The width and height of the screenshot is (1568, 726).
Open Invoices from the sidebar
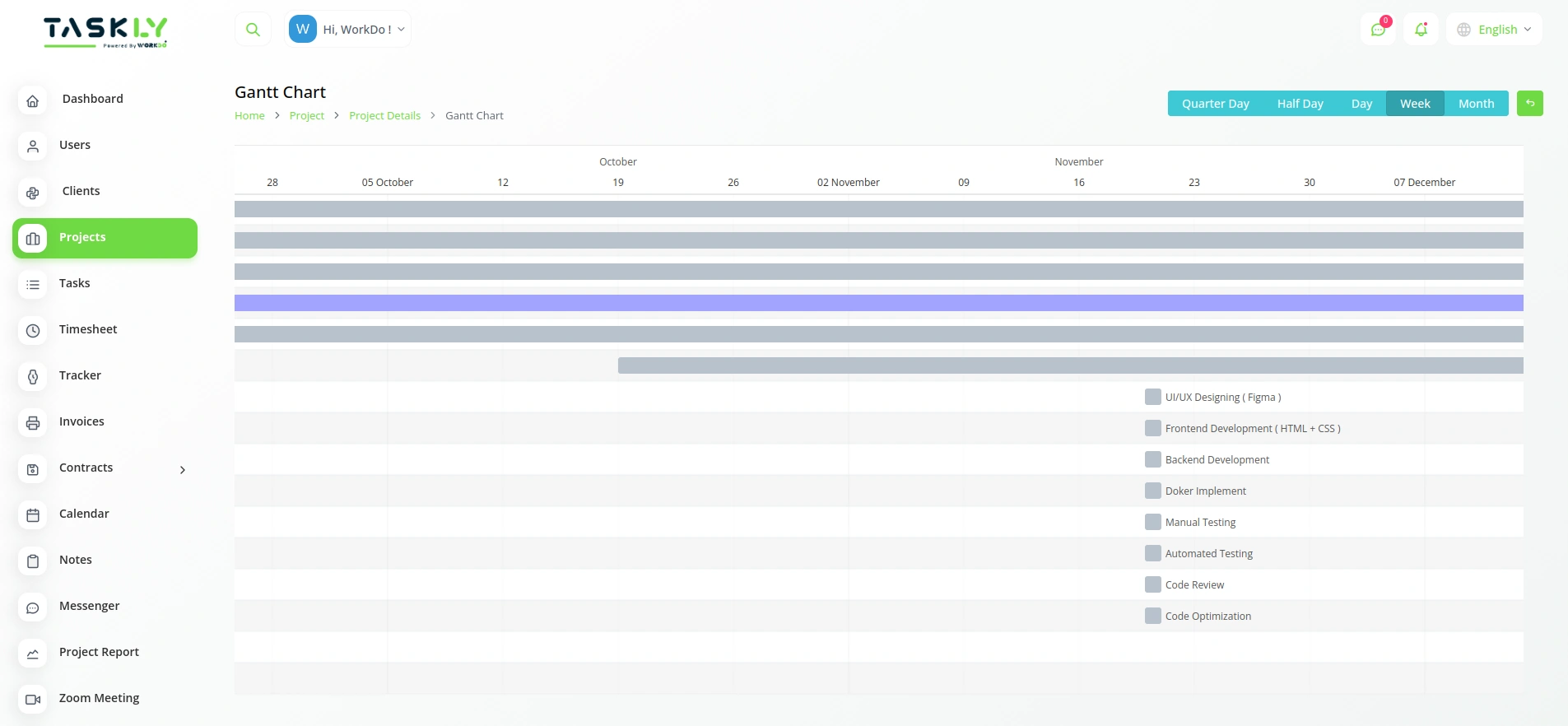coord(81,421)
